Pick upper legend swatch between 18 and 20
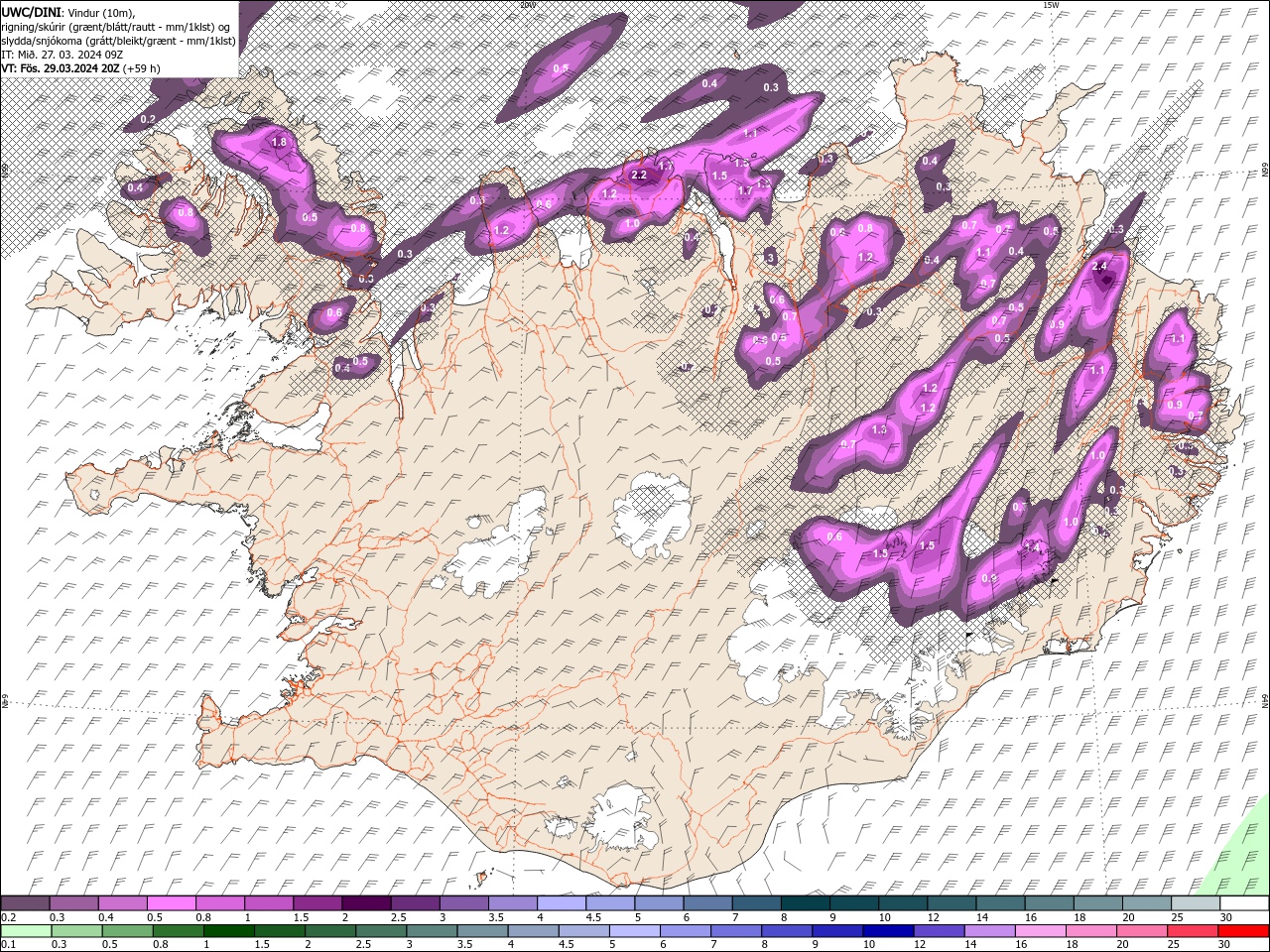The width and height of the screenshot is (1270, 952). tap(1098, 903)
